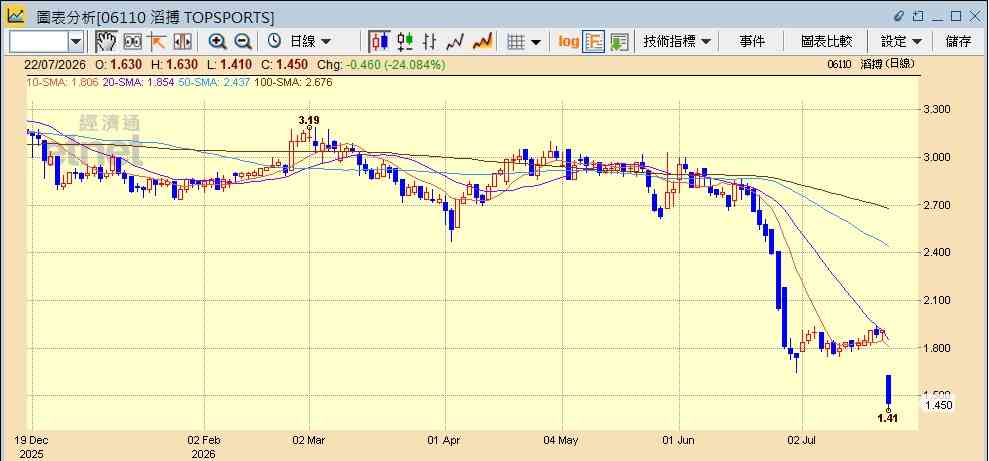Click the stock code input field
Image resolution: width=989 pixels, height=461 pixels.
point(38,42)
